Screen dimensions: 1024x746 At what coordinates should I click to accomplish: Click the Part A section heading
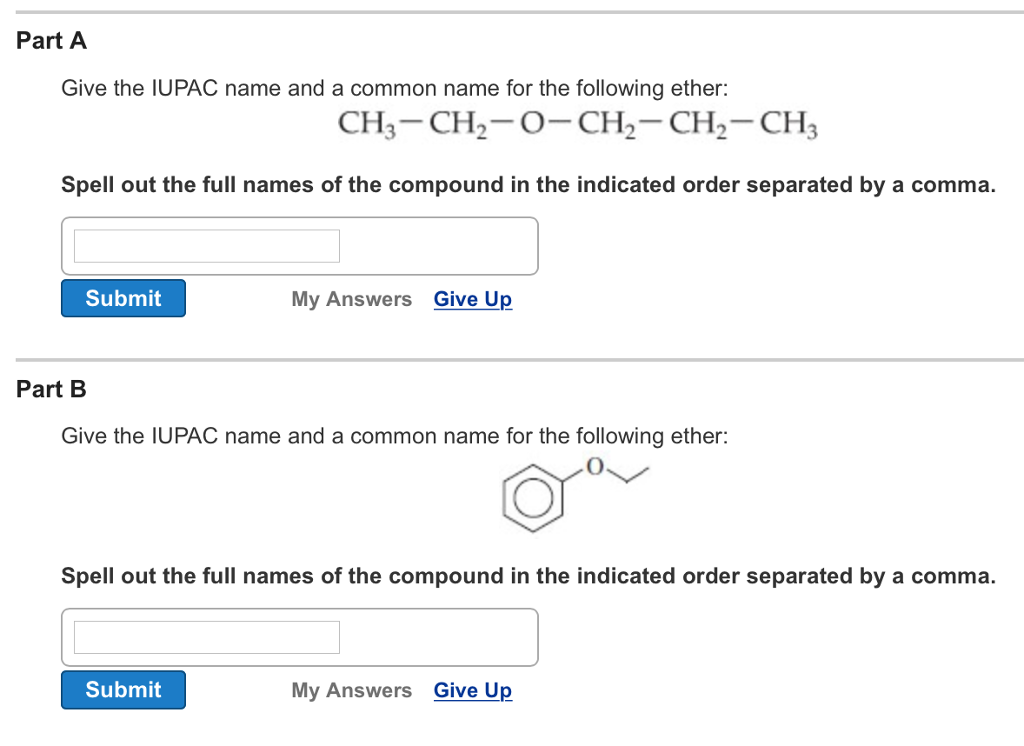(x=51, y=41)
